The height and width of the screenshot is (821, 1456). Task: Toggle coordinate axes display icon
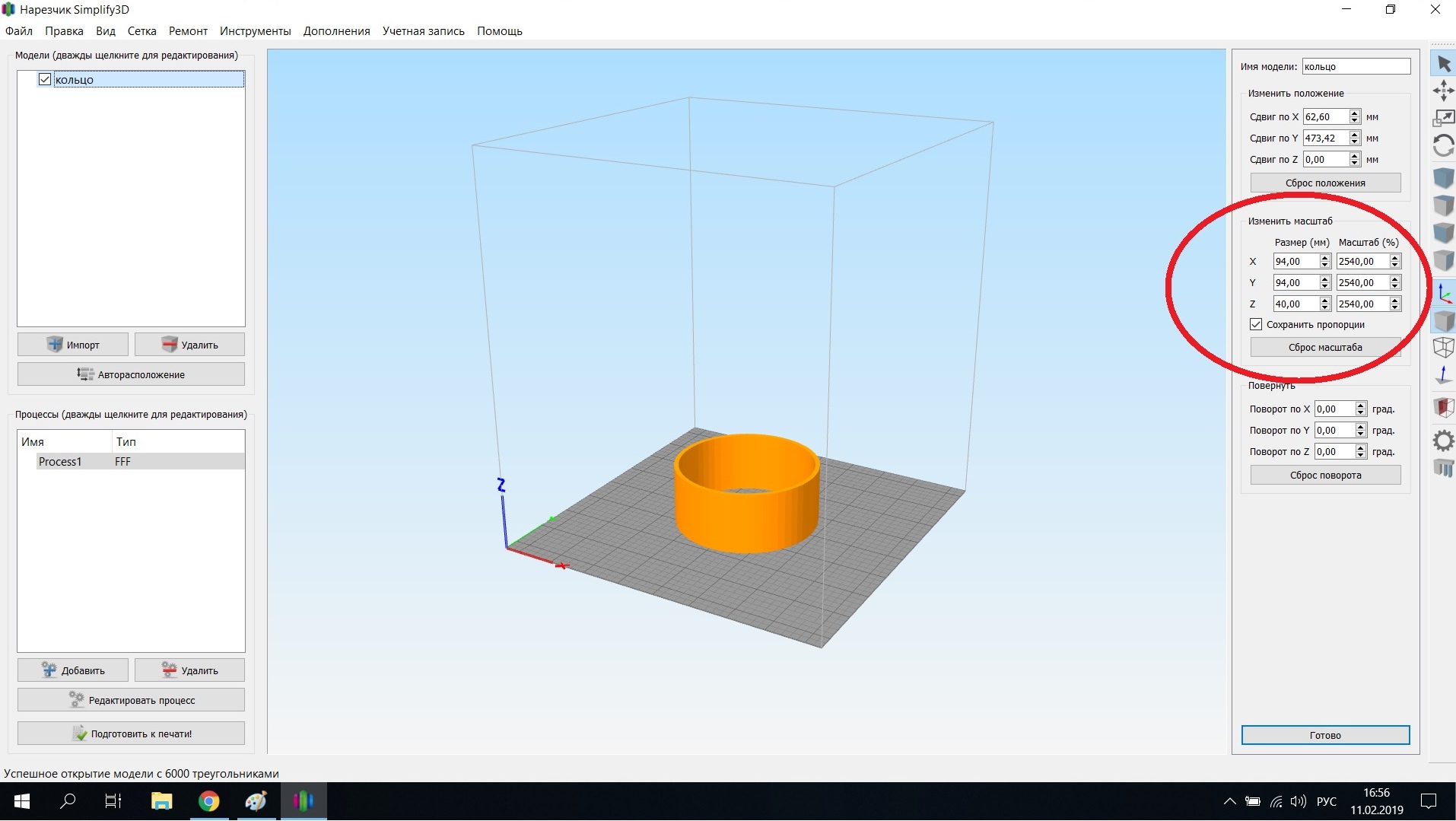1444,294
